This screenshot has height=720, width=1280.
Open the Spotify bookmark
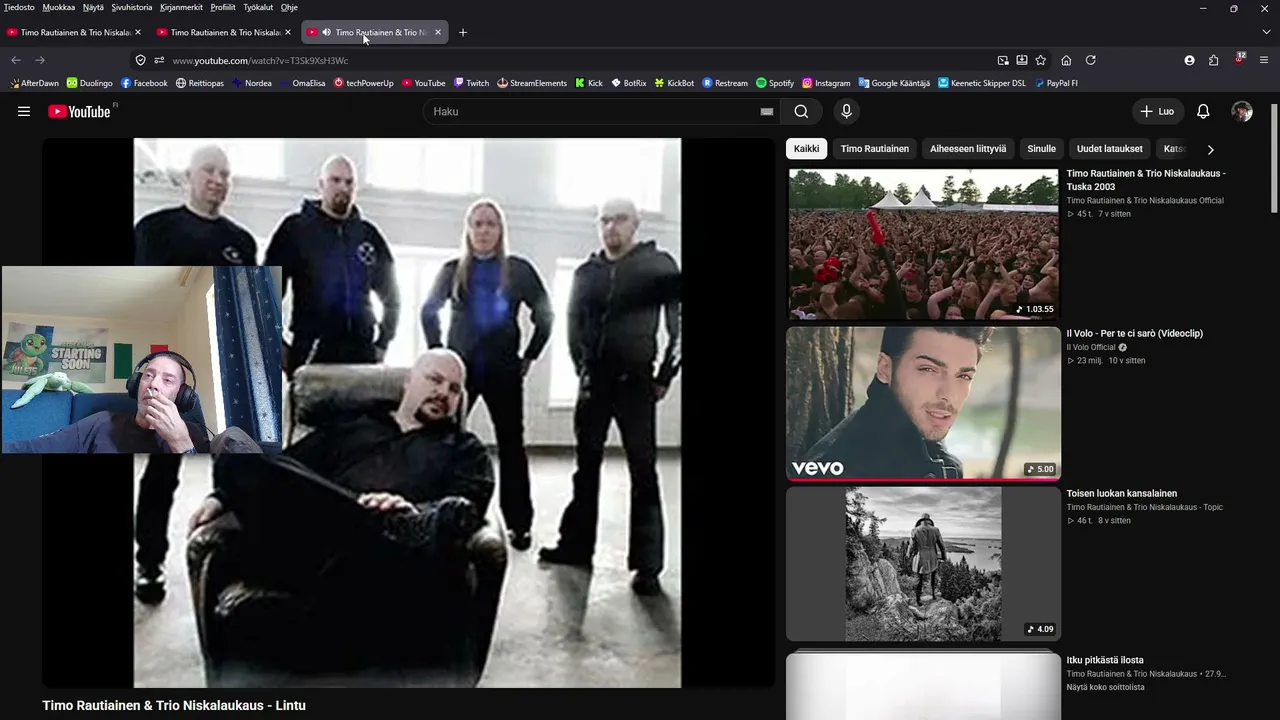(x=775, y=83)
